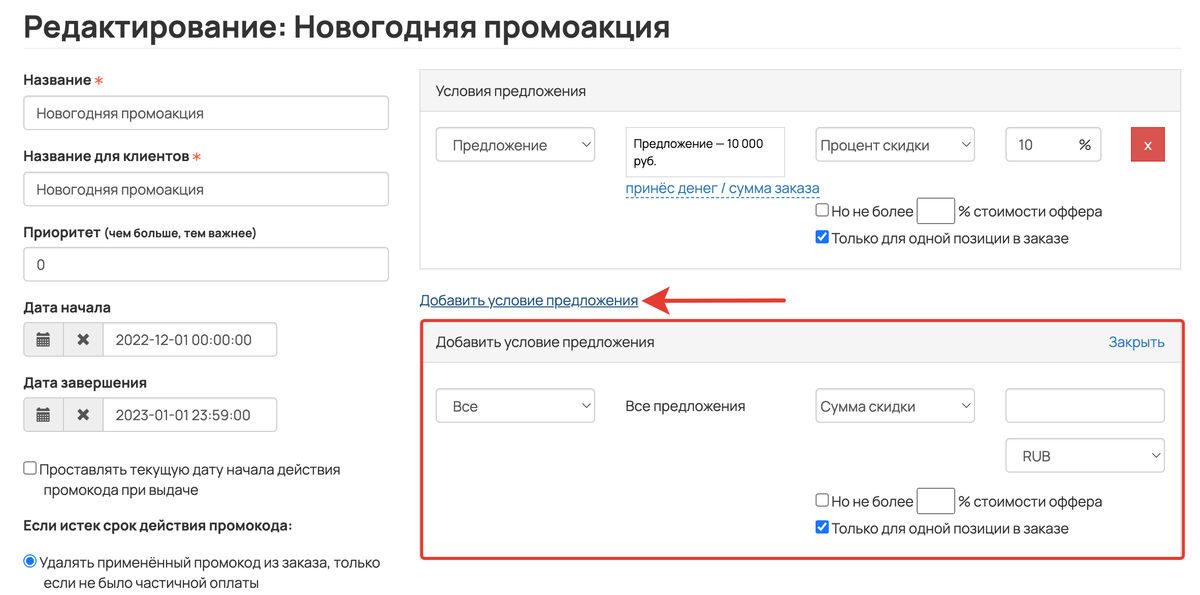
Task: Open the 'Процент скидки' dropdown
Action: (895, 145)
